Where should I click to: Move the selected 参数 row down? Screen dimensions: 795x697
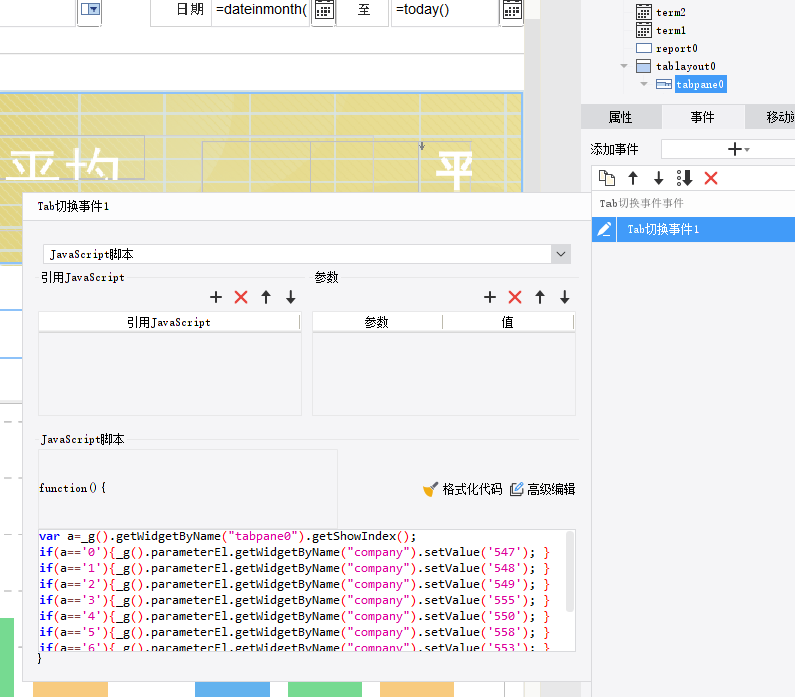[x=565, y=297]
